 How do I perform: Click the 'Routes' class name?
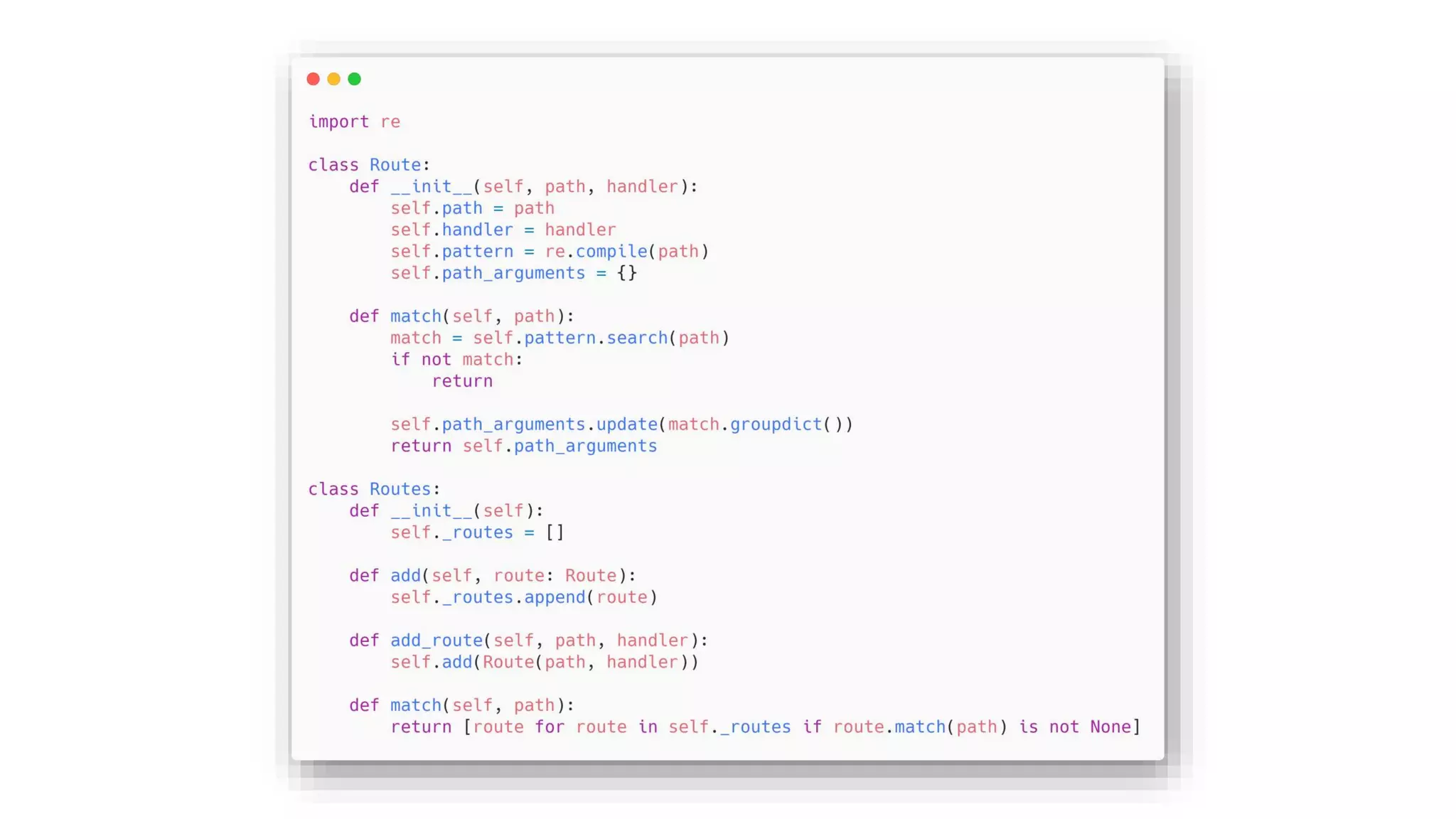400,489
